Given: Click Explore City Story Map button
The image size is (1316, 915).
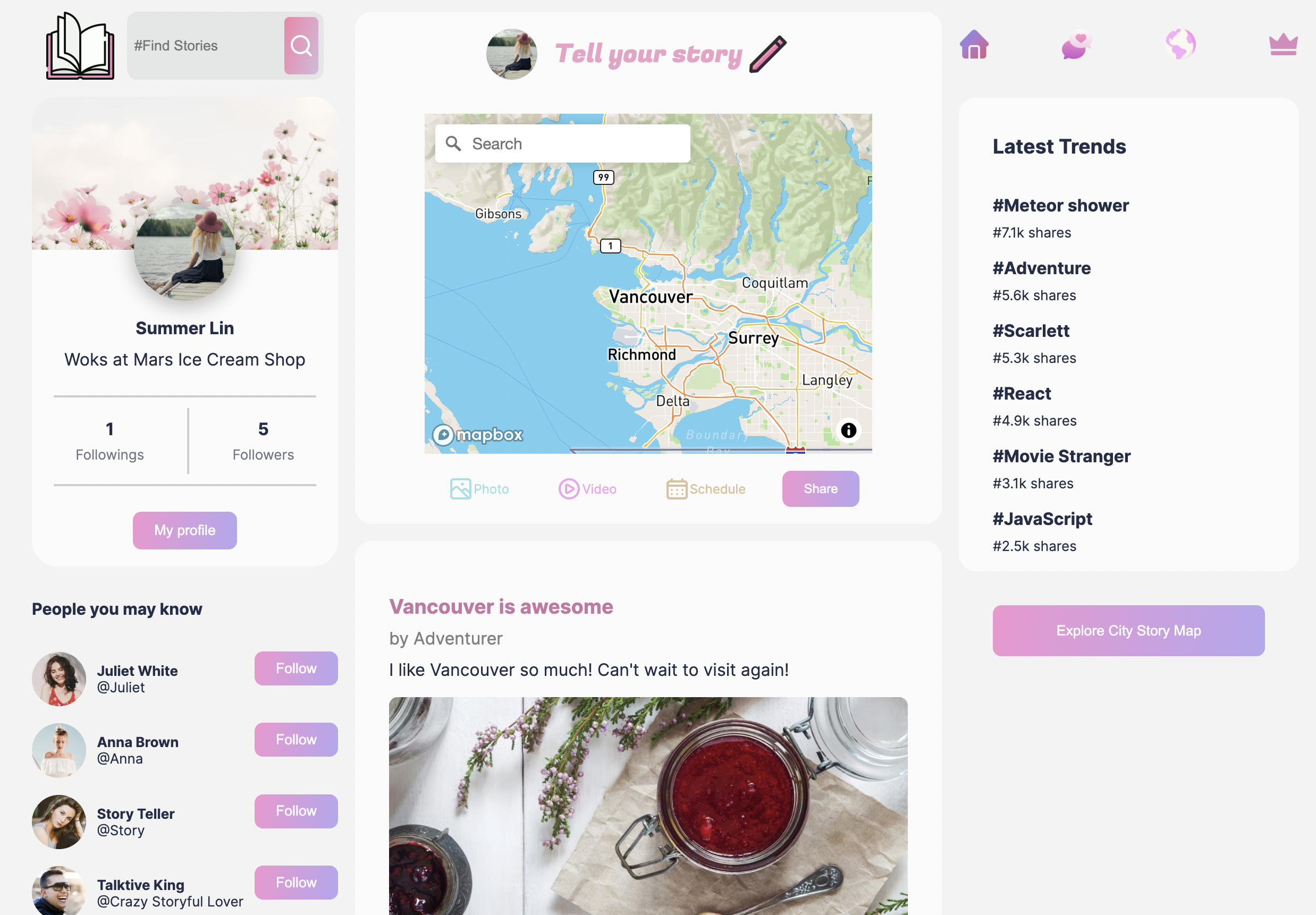Looking at the screenshot, I should click(1128, 630).
